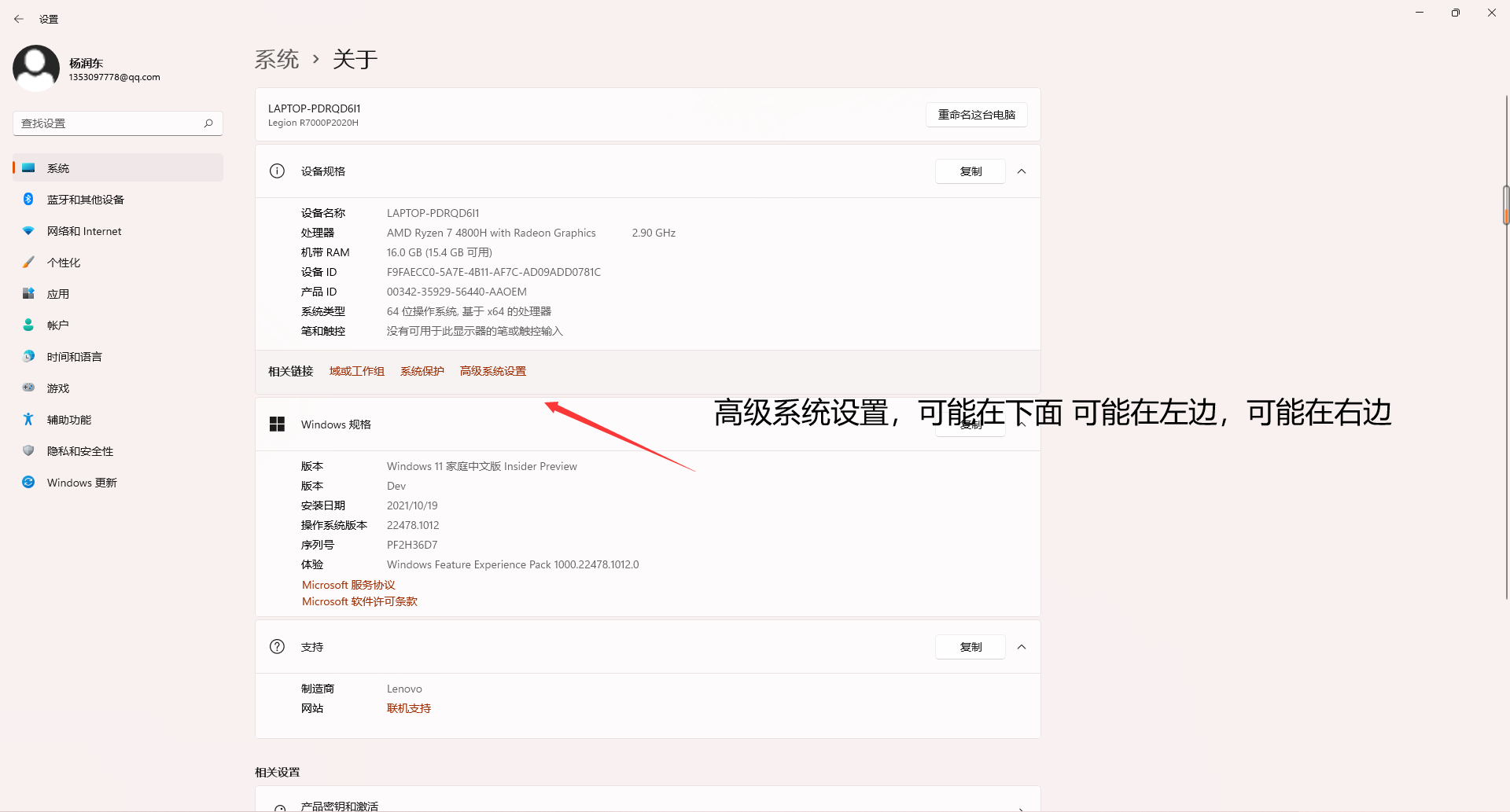
Task: Click the search magnifier icon
Action: pyautogui.click(x=208, y=123)
